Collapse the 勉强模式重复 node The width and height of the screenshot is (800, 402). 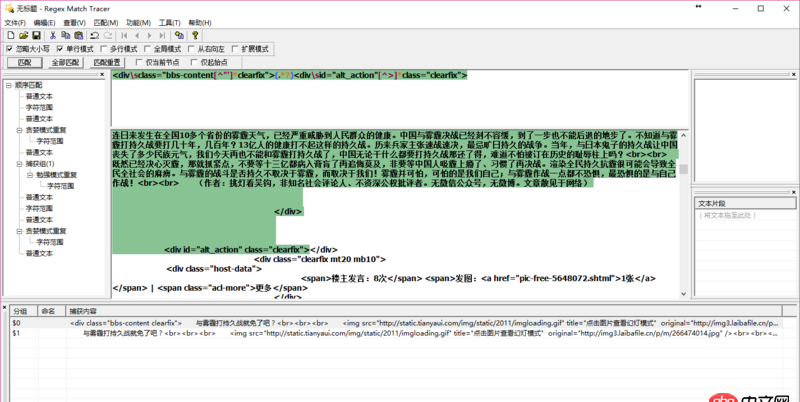pos(30,175)
